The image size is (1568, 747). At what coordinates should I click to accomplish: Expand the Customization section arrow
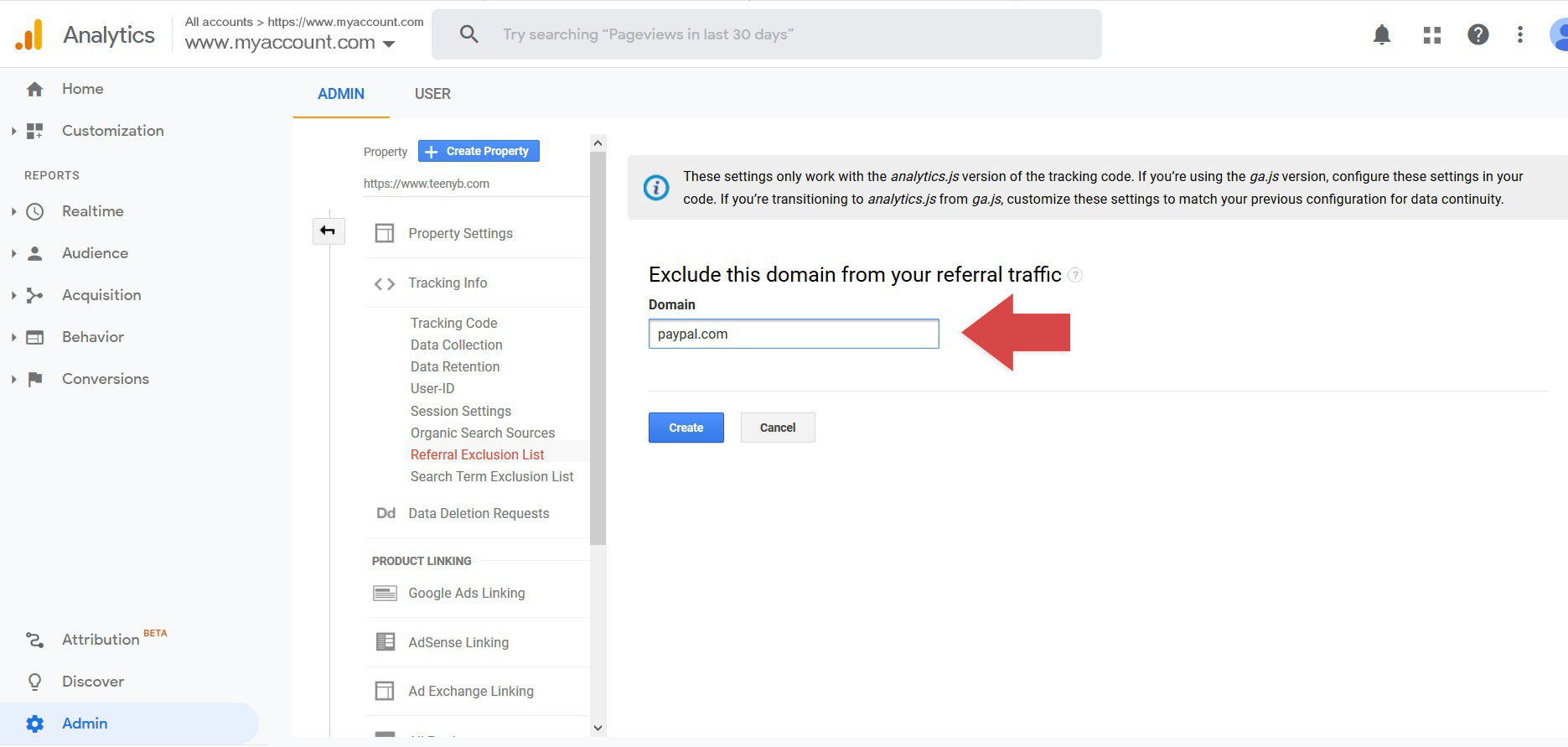click(13, 131)
